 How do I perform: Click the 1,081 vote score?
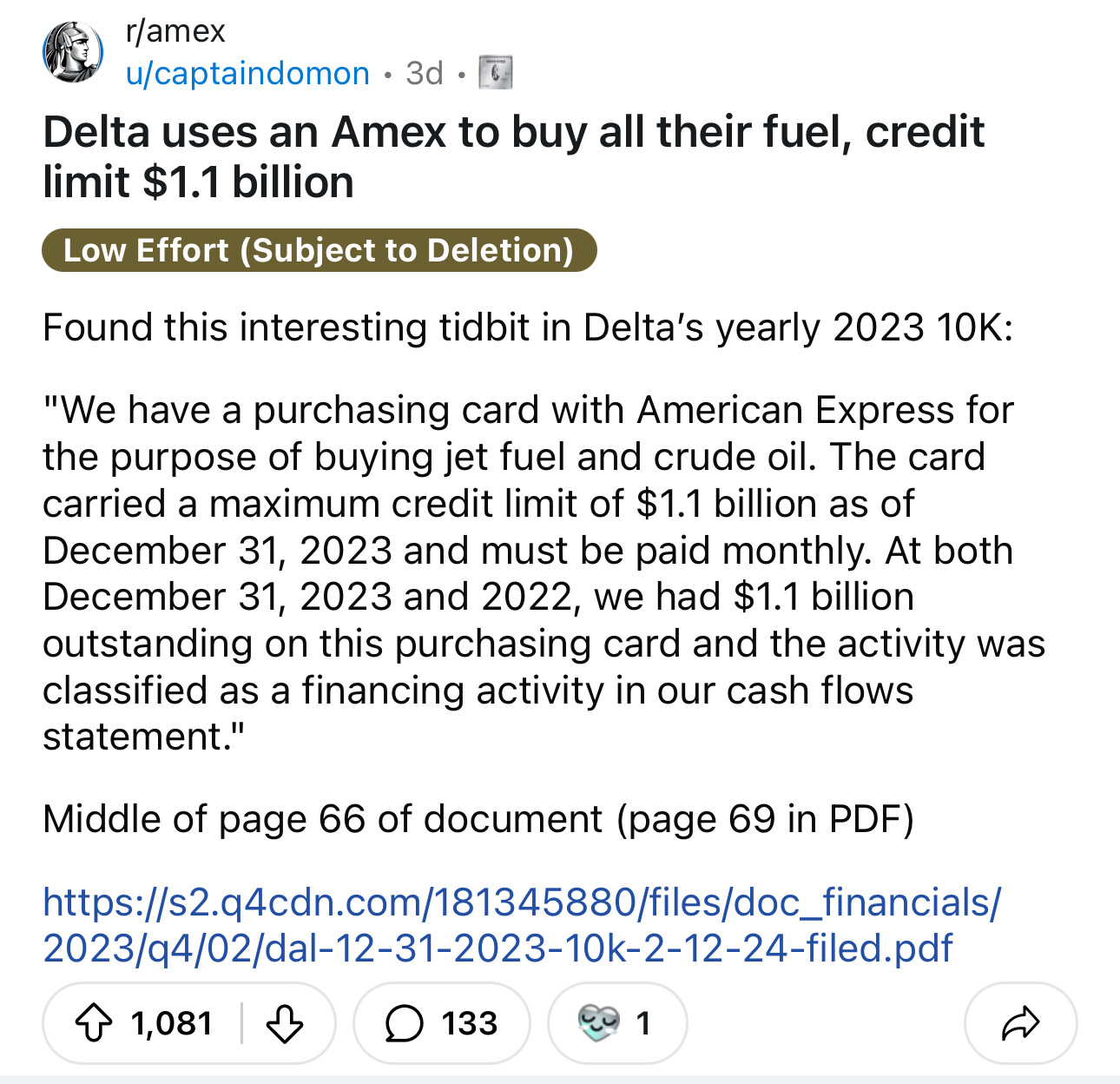click(x=172, y=1023)
